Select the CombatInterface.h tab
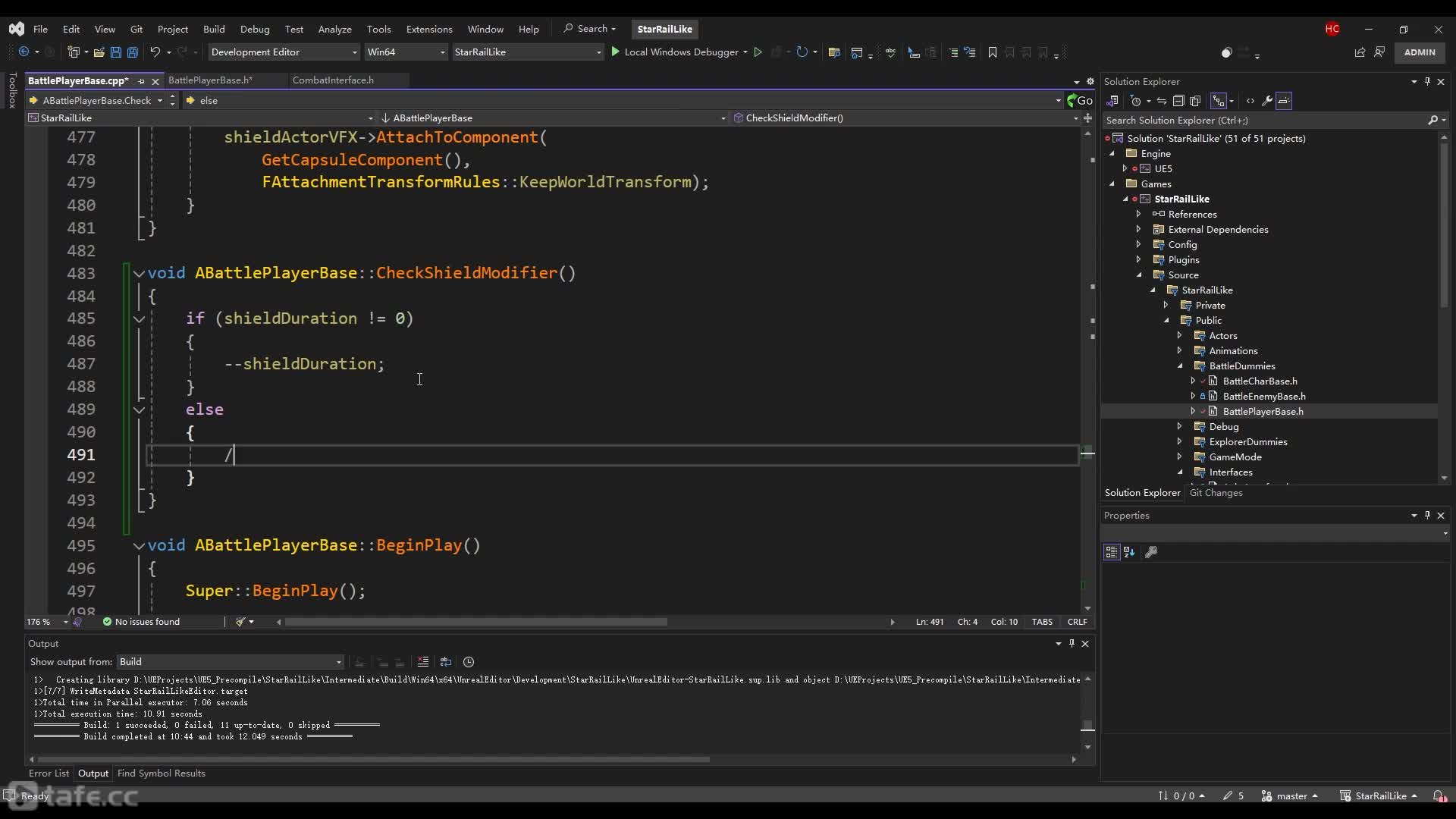Screen dimensions: 1456x819 pos(333,80)
